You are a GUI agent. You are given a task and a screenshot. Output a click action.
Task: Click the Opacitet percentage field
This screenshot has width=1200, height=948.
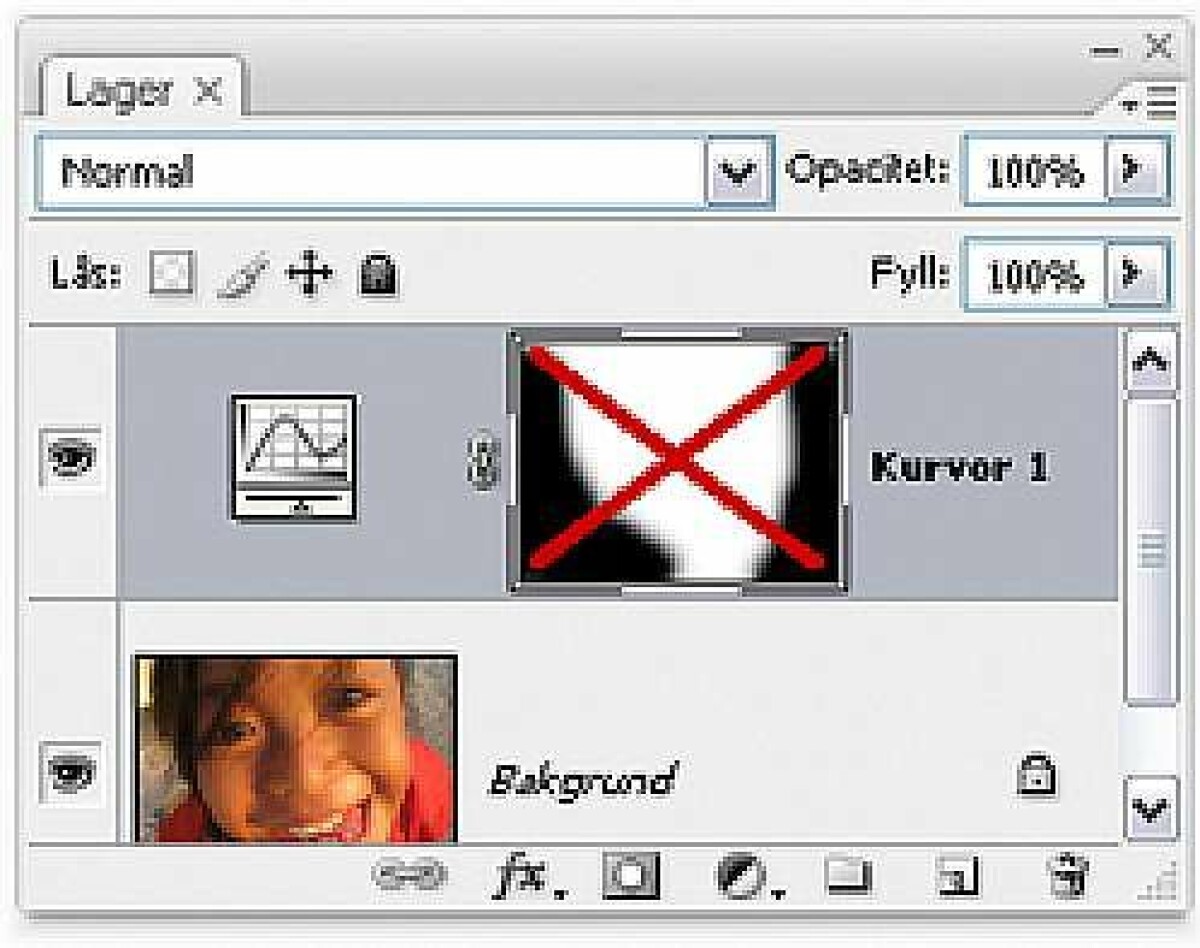(1033, 172)
